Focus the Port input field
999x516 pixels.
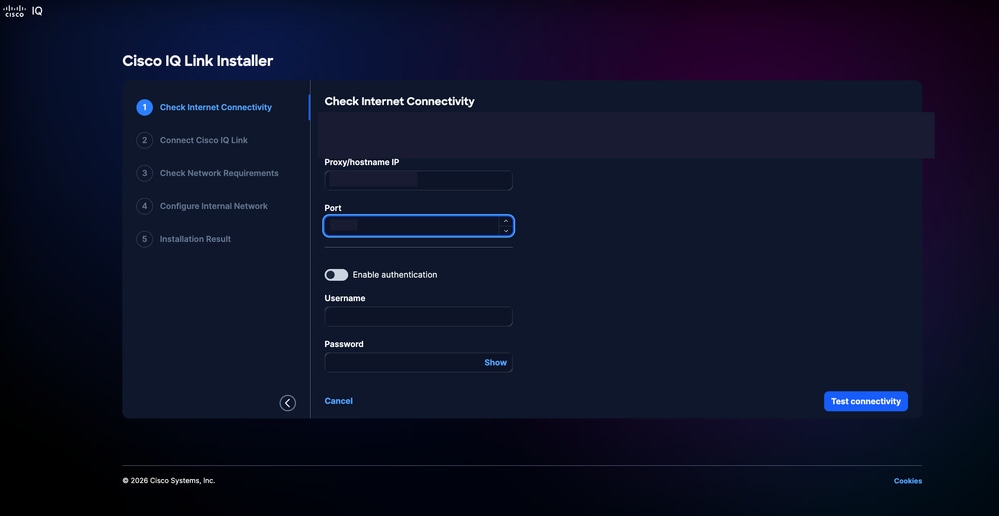click(x=419, y=226)
